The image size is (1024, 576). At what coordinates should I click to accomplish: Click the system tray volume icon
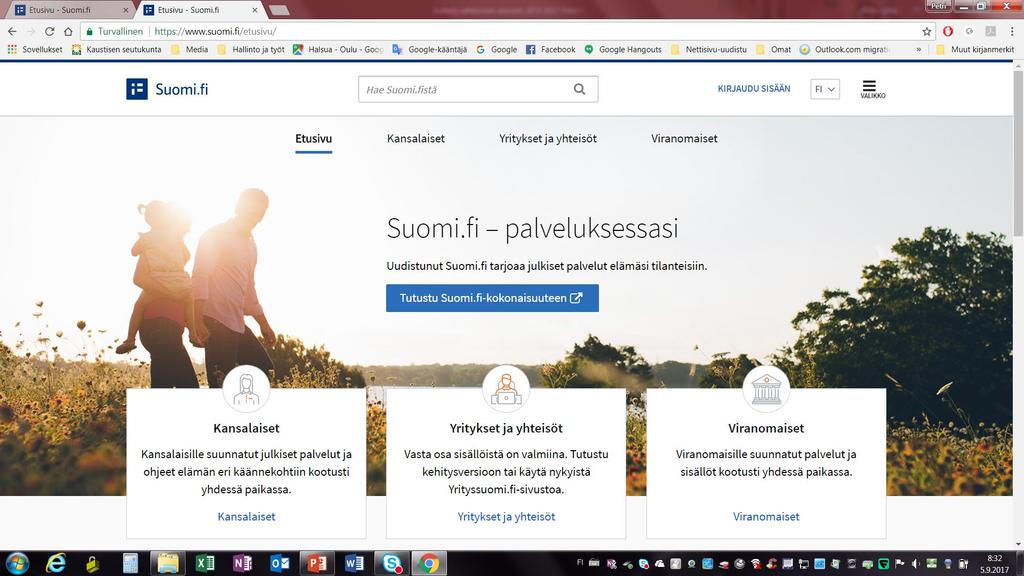[916, 563]
